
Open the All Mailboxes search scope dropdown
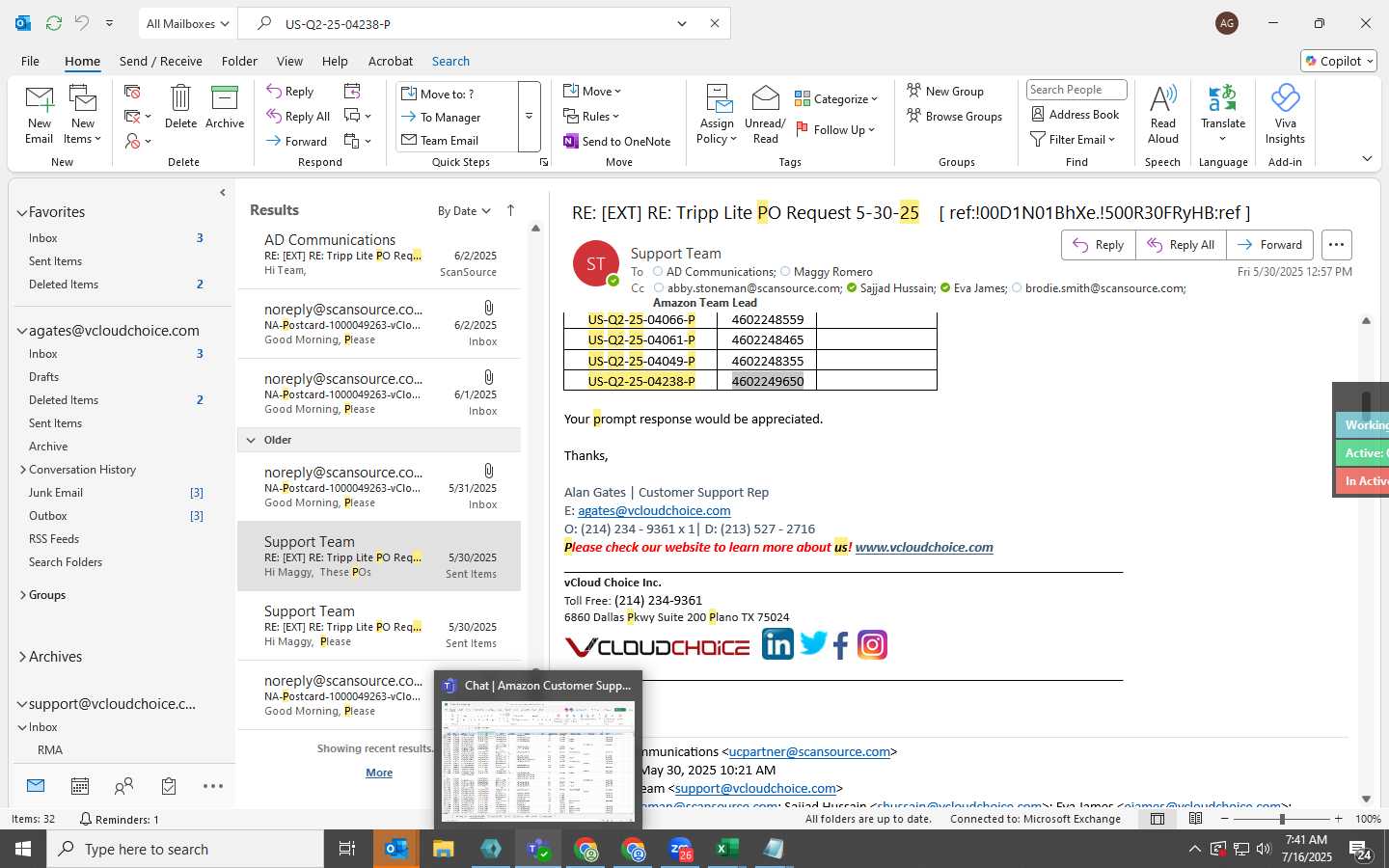click(188, 24)
